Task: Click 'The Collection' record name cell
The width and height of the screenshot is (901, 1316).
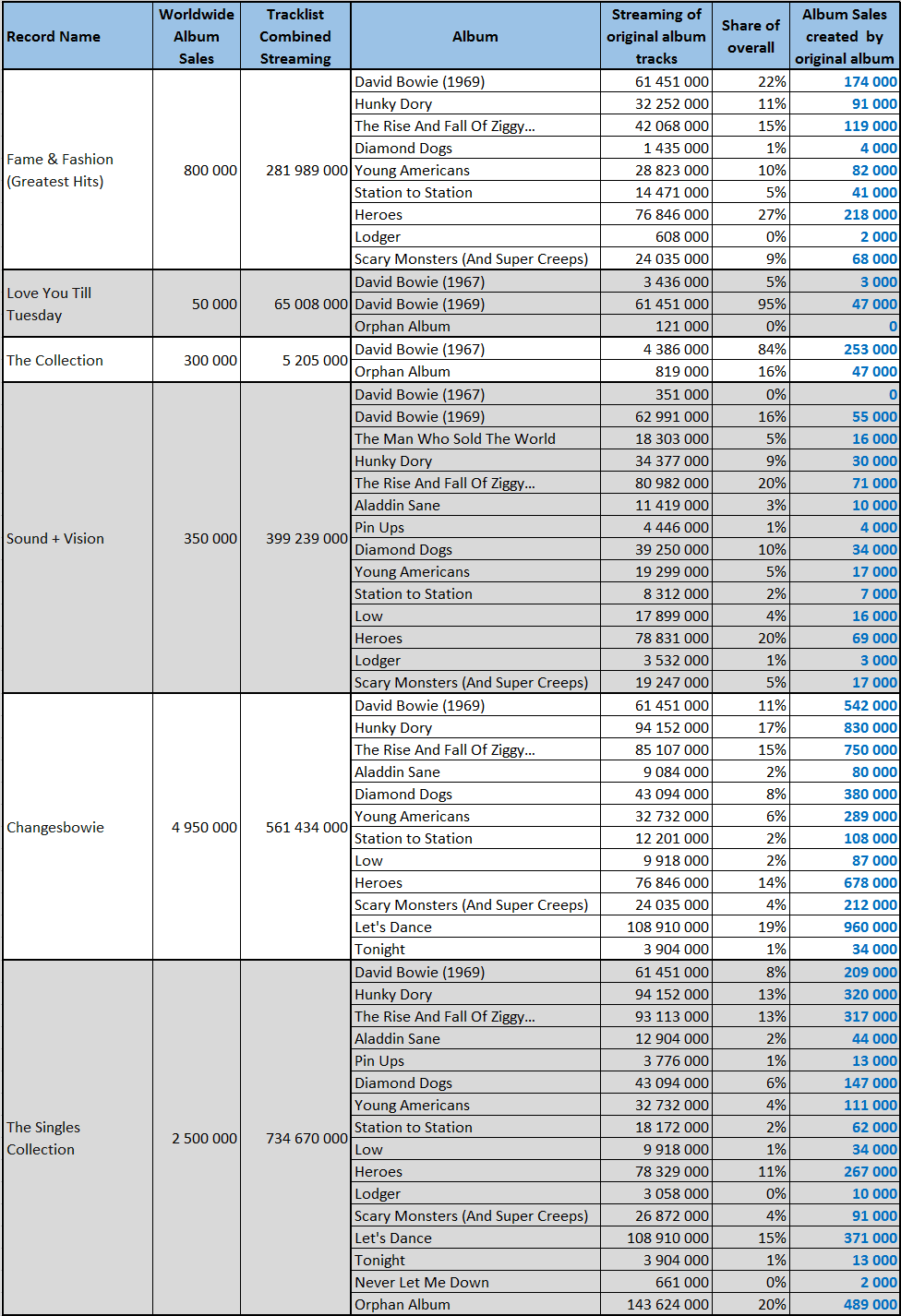Action: coord(77,360)
